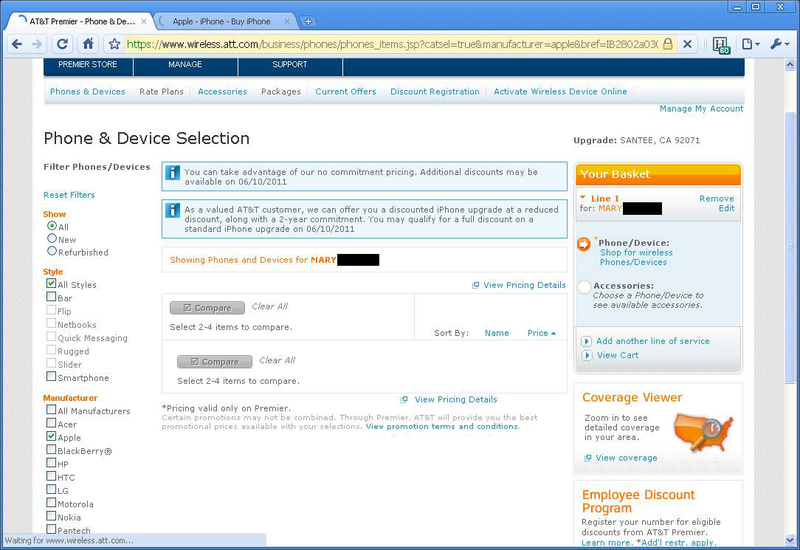Screen dimensions: 800x550
Task: Sort phones by Name
Action: pos(496,333)
